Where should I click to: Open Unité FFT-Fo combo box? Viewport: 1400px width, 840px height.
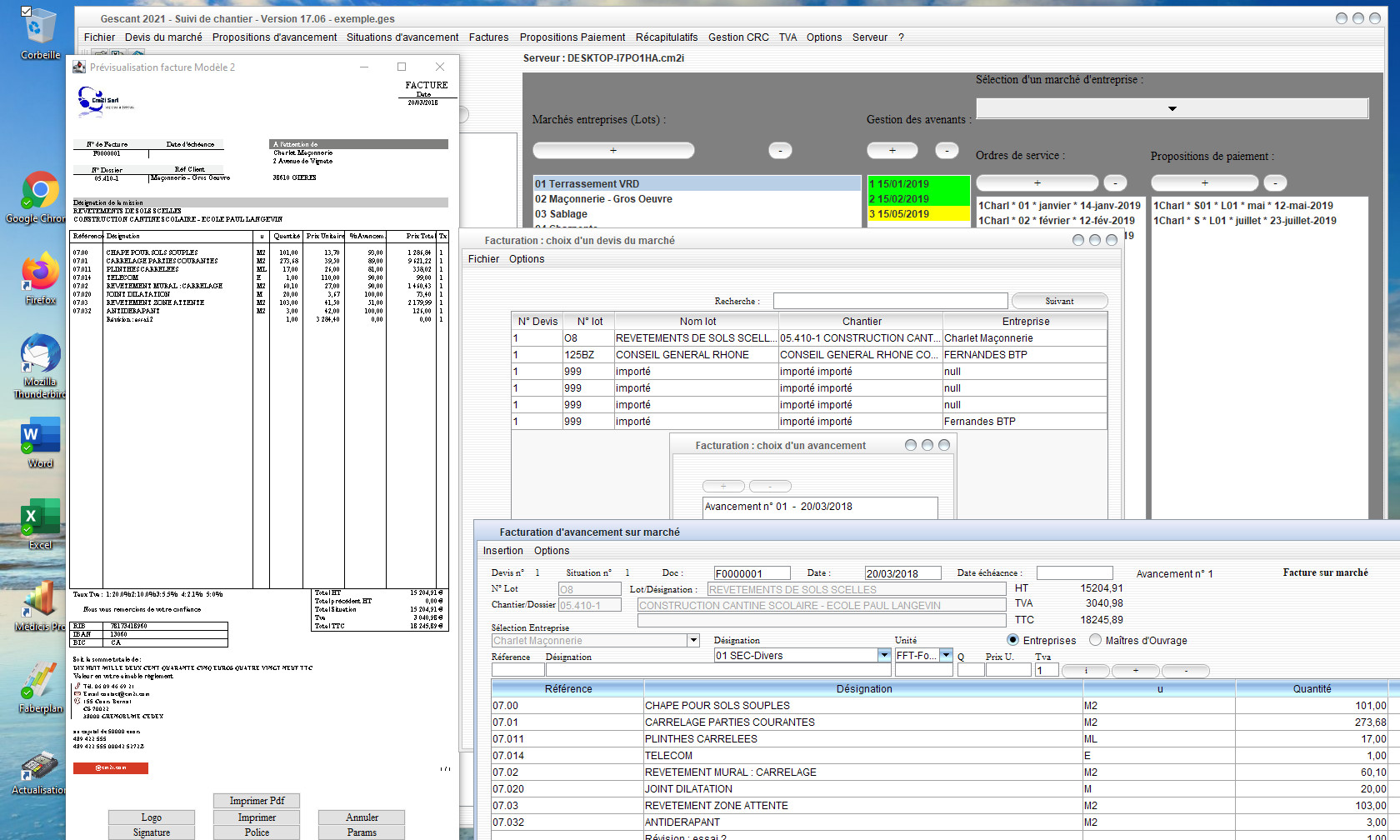(x=946, y=655)
